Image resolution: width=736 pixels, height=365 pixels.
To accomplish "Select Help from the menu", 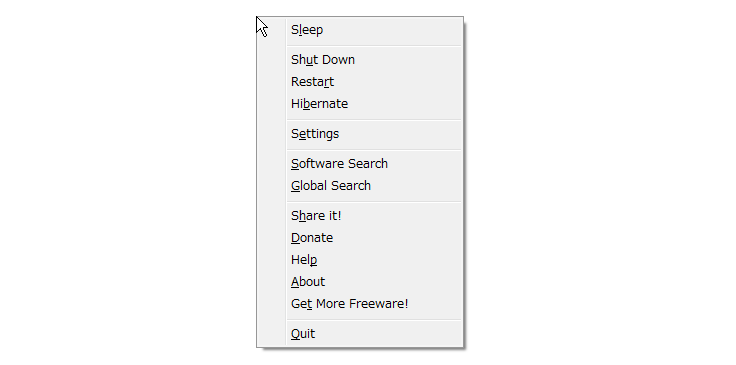I will coord(360,260).
